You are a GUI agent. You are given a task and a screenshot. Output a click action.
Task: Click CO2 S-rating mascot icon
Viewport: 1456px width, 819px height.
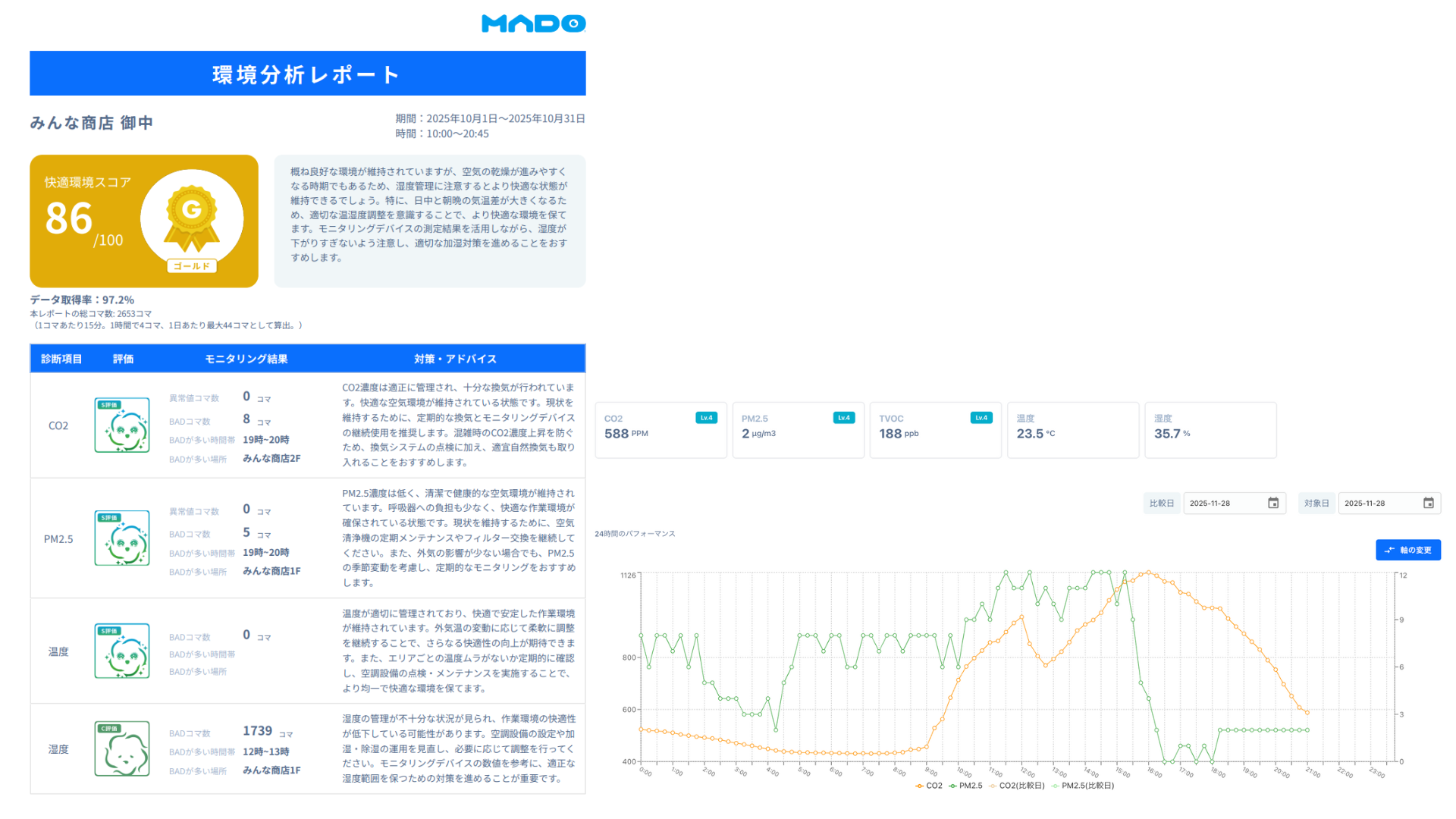[122, 425]
